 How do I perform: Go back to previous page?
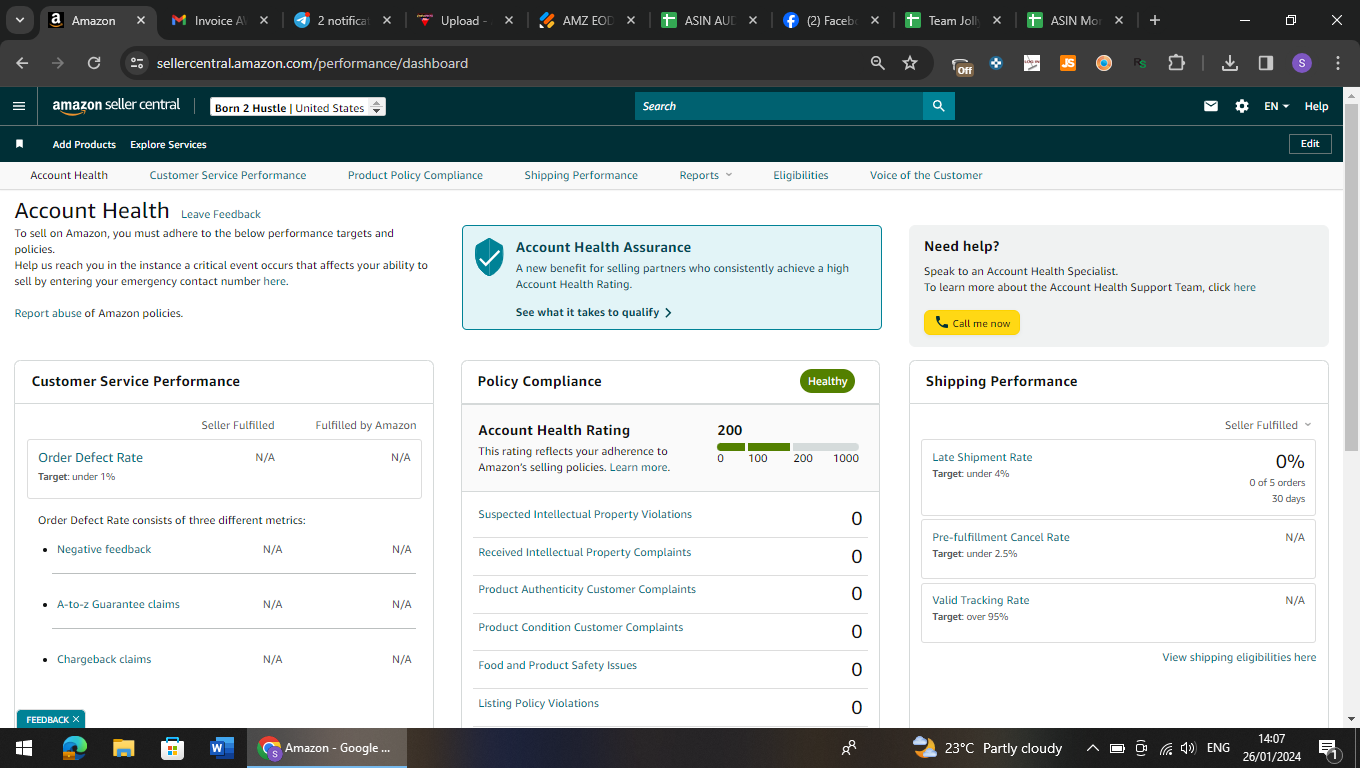point(23,63)
